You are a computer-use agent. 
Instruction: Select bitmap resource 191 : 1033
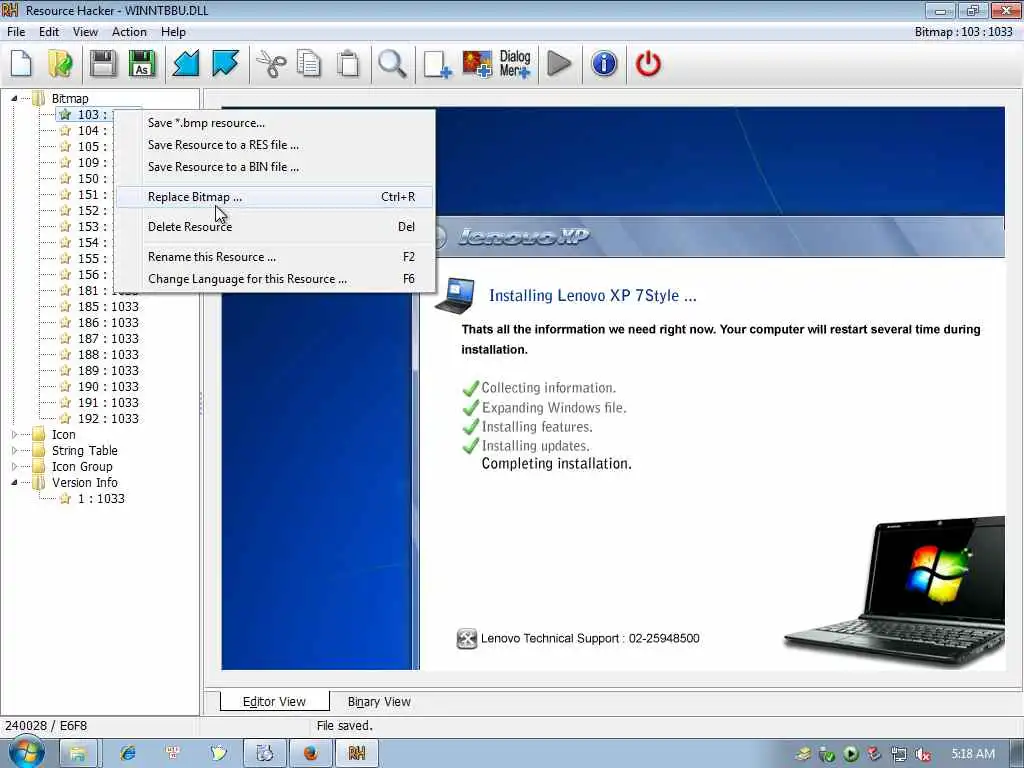coord(108,403)
